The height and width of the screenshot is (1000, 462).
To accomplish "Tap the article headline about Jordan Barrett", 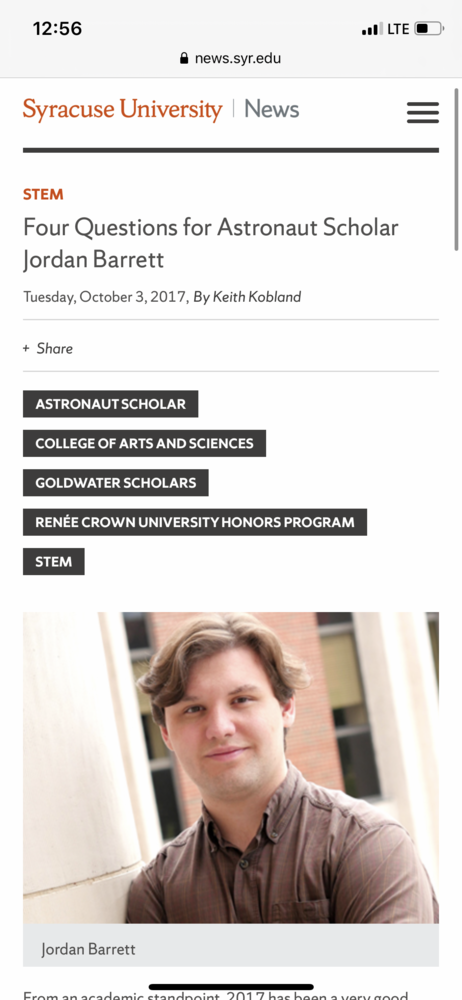I will [x=211, y=243].
